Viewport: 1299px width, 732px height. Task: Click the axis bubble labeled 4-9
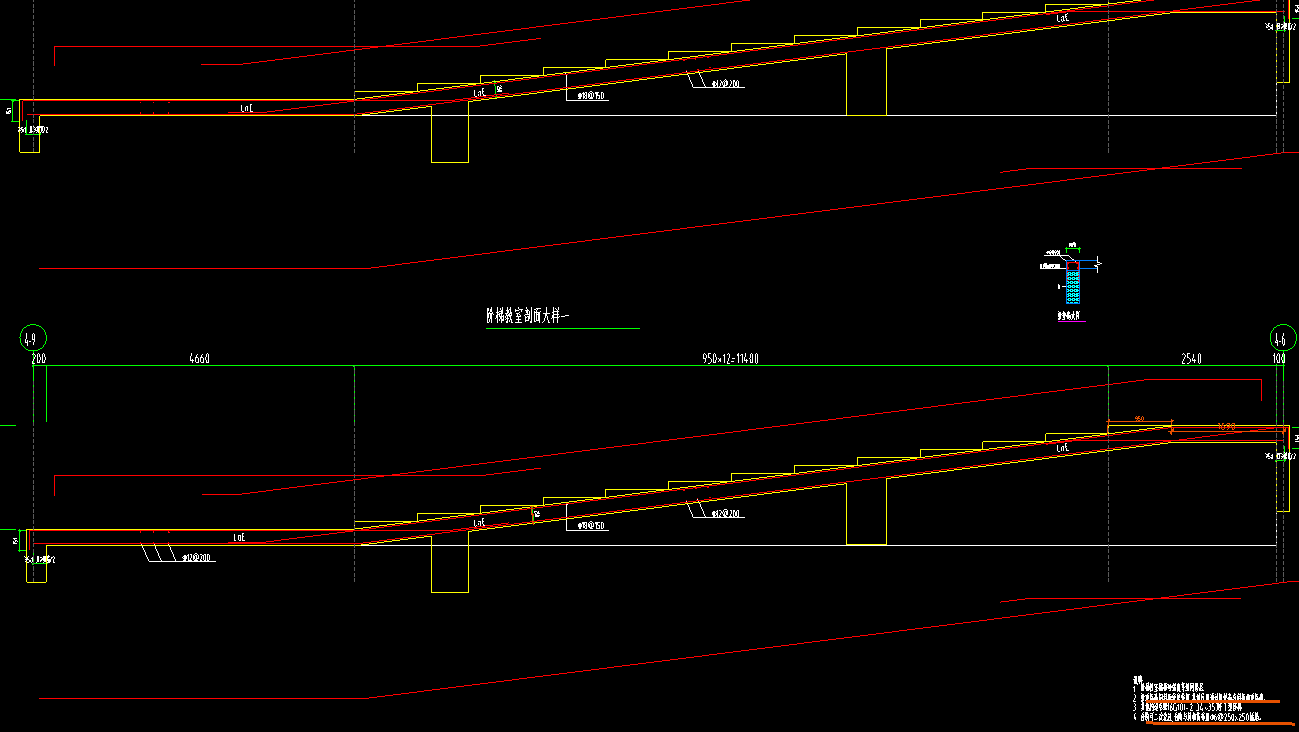[x=33, y=338]
